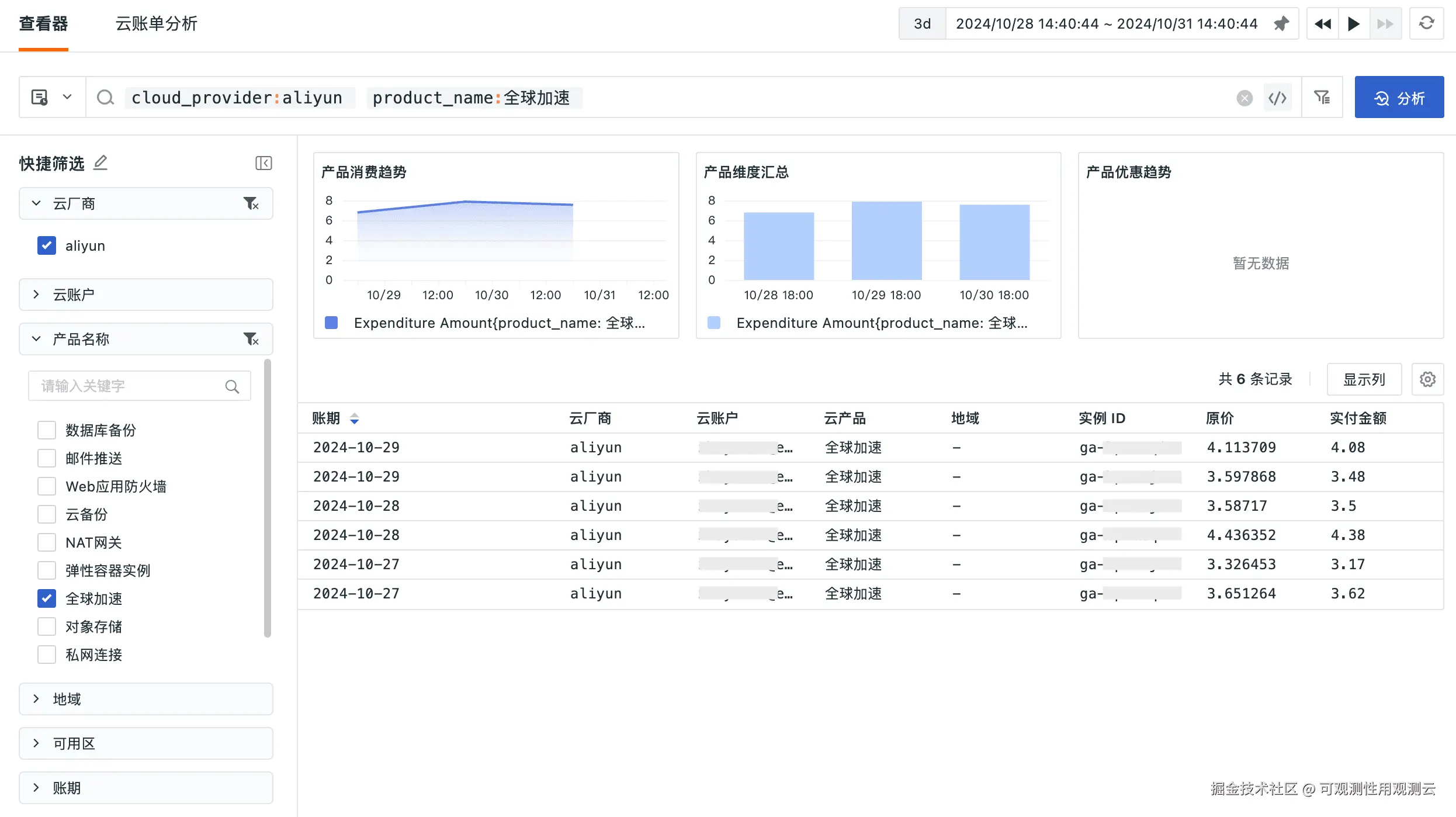Switch to code query mode icon
Screen dimensions: 1456x817
pos(1278,98)
